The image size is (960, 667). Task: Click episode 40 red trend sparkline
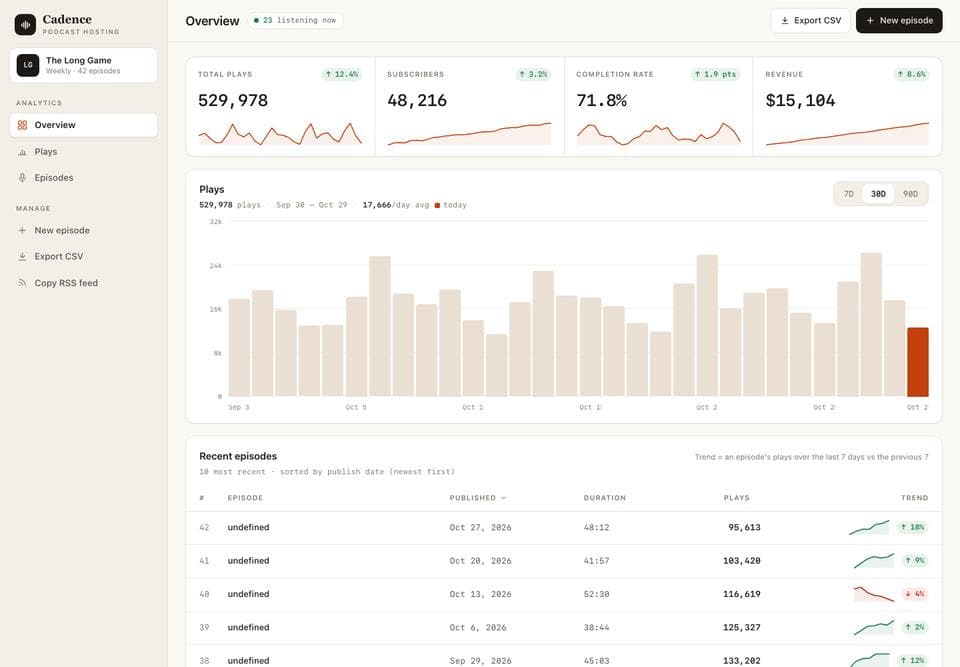click(874, 594)
